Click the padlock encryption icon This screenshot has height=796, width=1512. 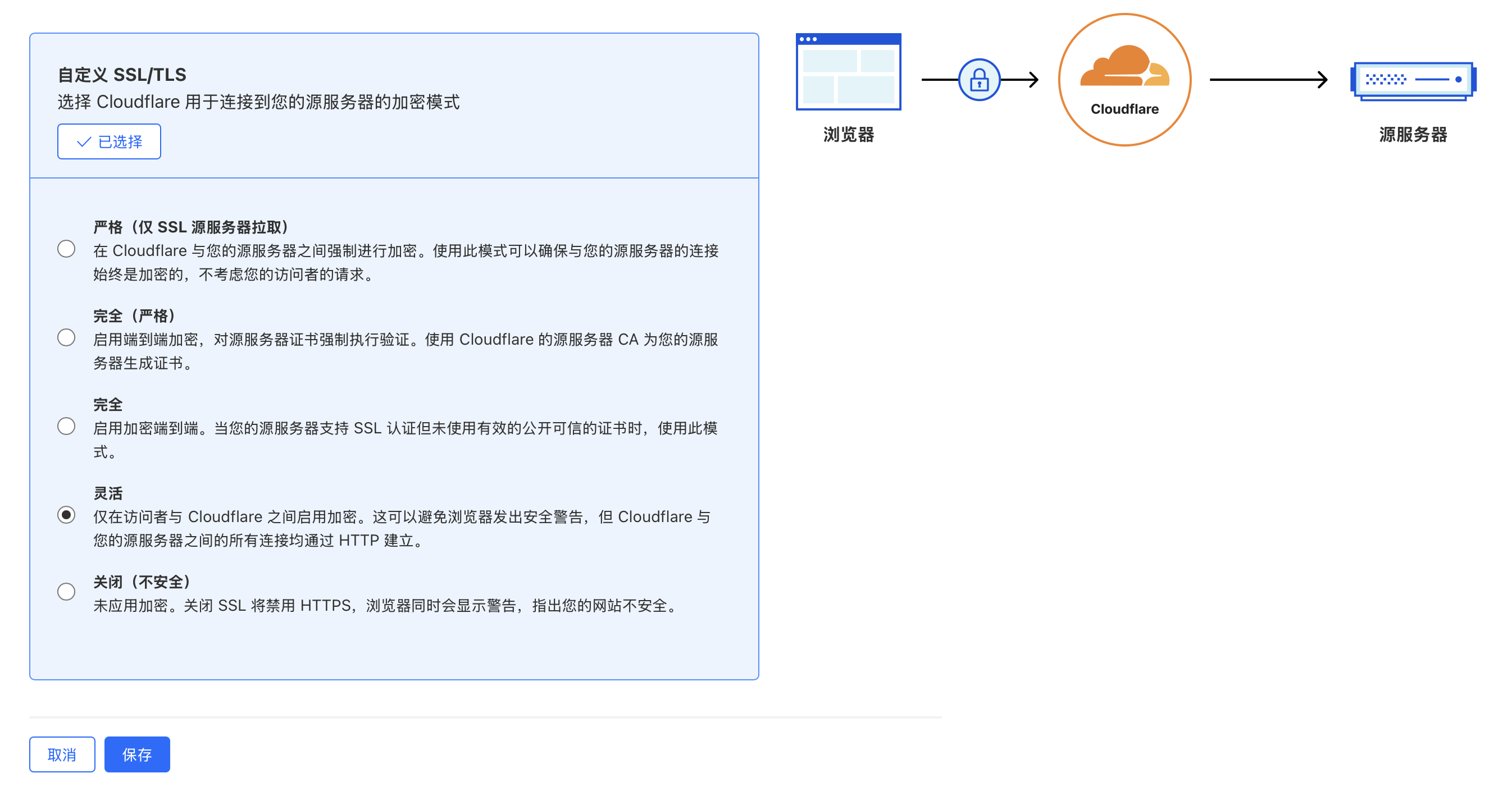(x=978, y=80)
